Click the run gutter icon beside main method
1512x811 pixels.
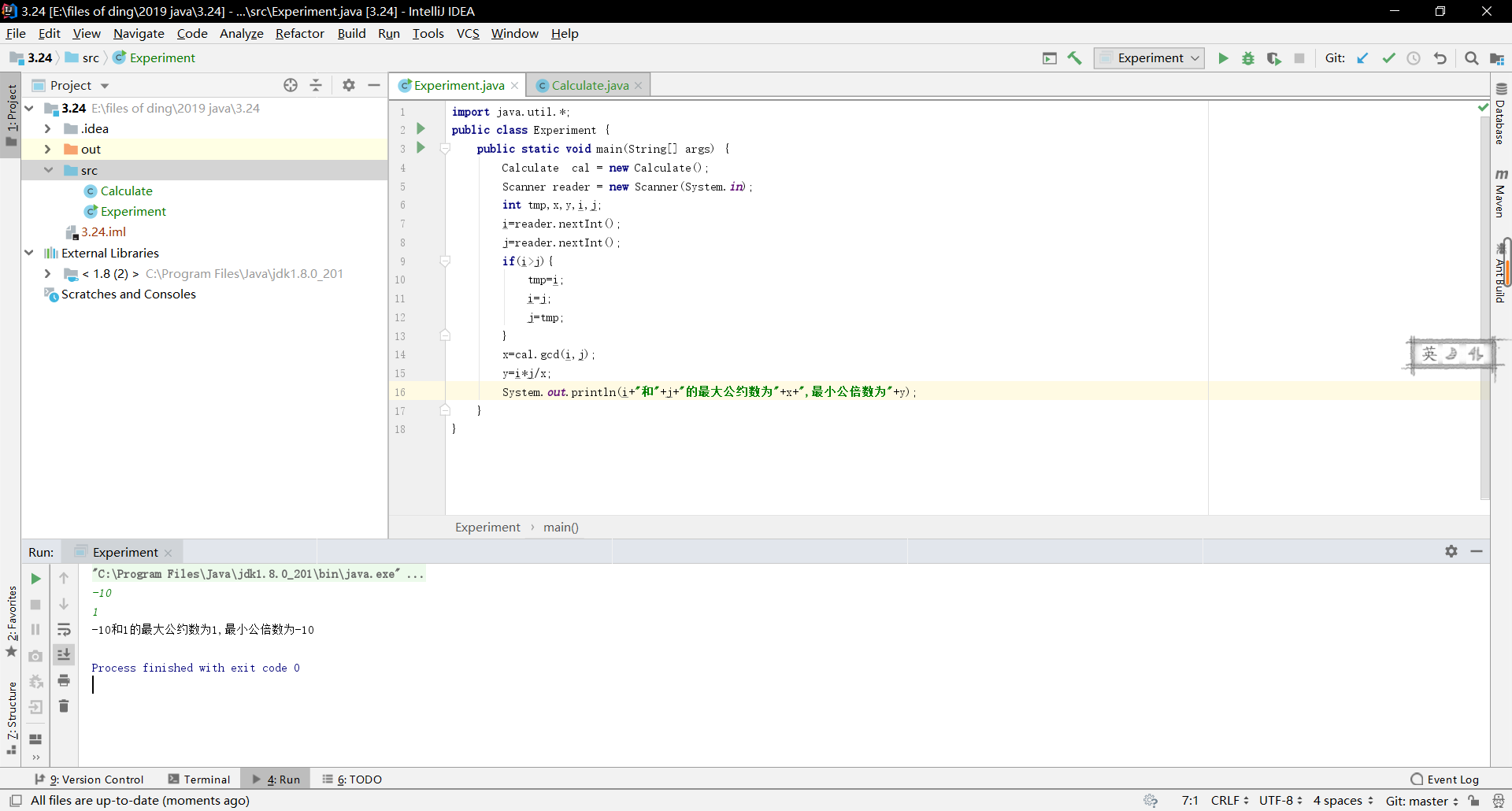point(421,147)
